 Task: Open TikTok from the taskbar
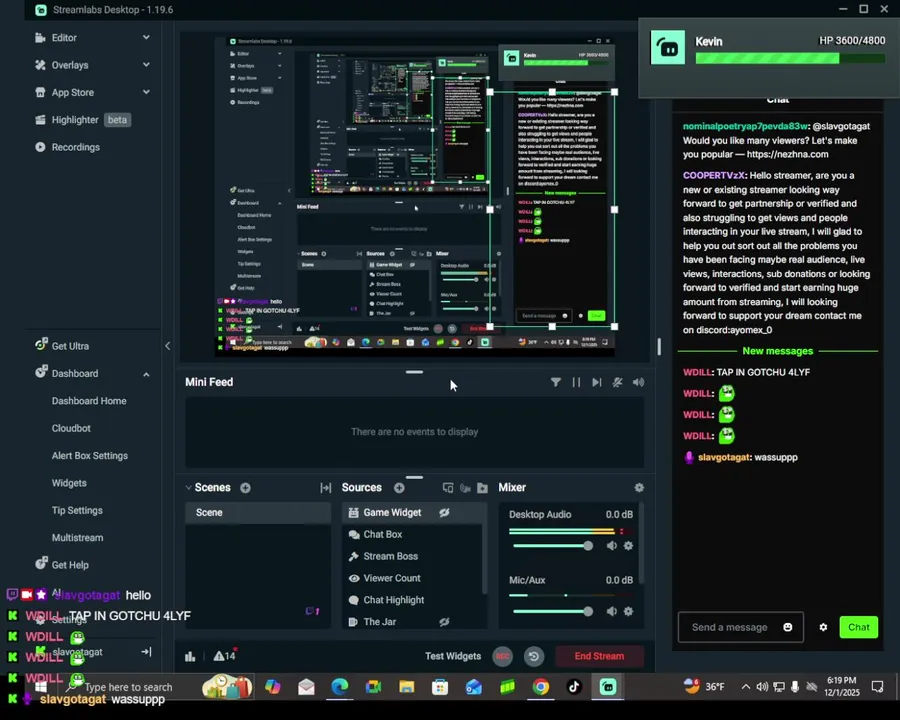pos(575,687)
